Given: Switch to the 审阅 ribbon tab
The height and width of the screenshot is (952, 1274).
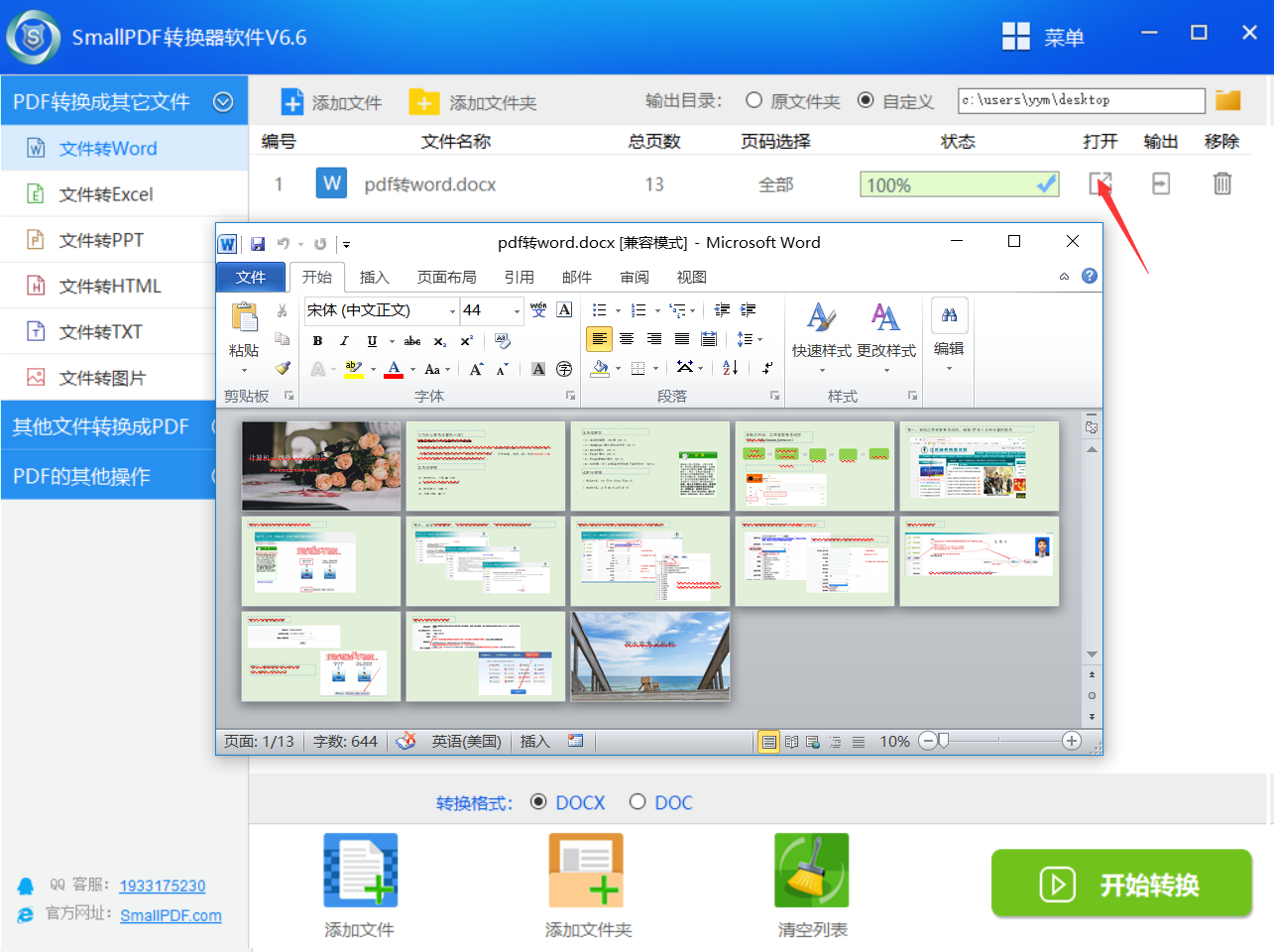Looking at the screenshot, I should pyautogui.click(x=635, y=277).
